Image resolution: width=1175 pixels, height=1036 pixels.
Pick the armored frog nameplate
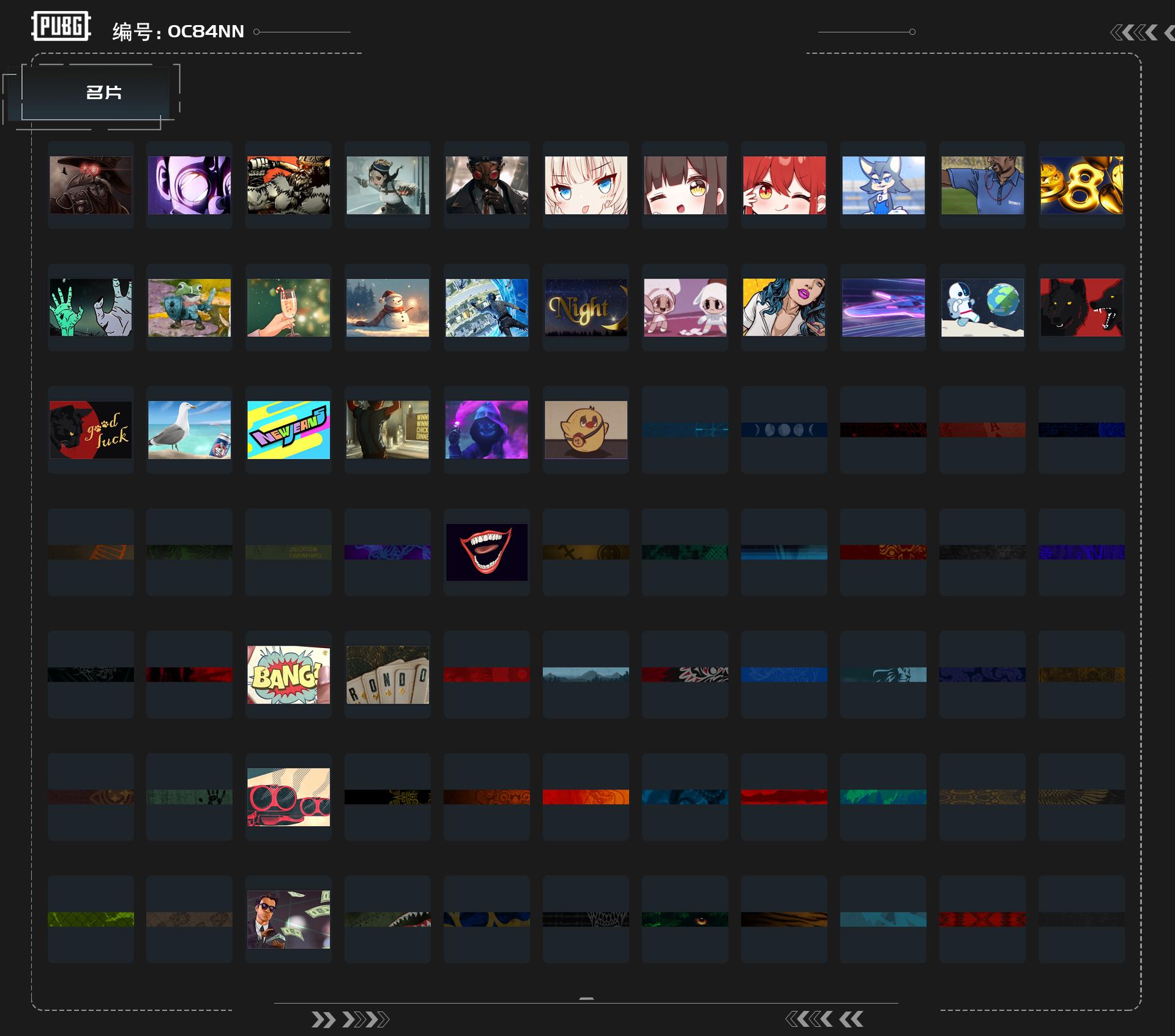190,307
